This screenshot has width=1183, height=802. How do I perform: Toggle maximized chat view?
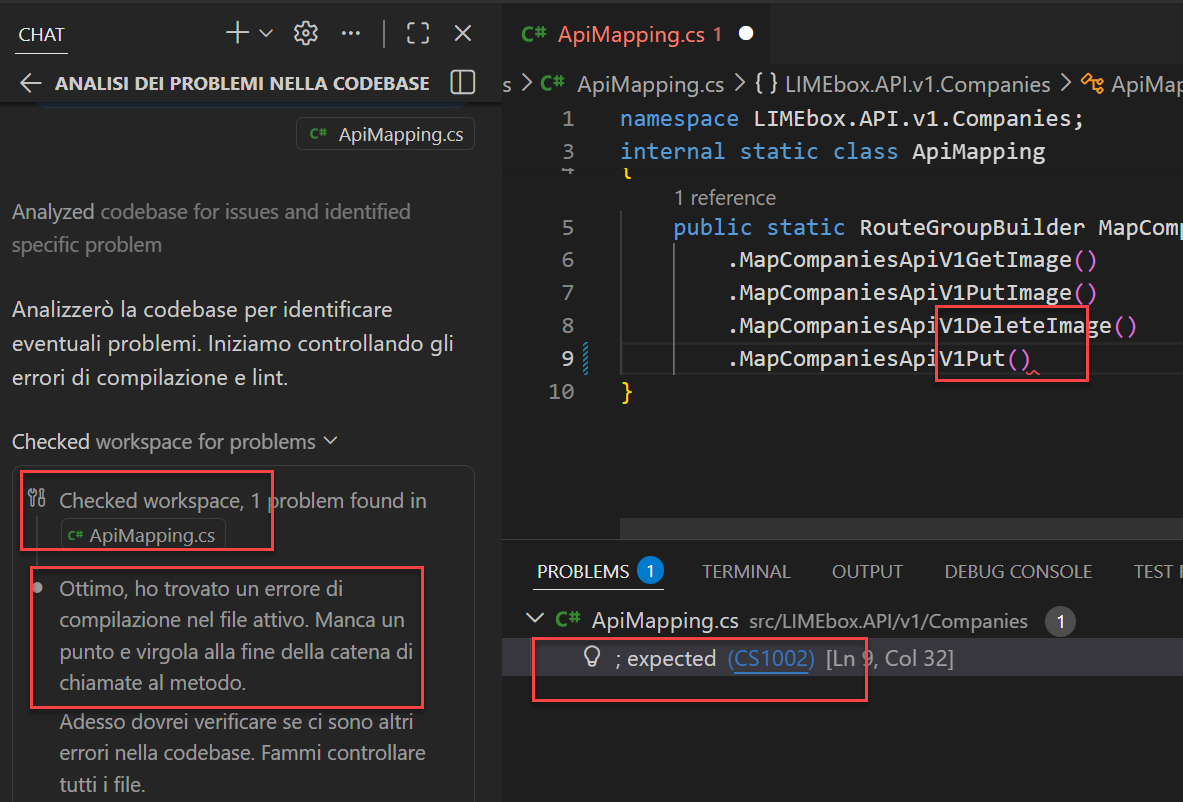click(x=418, y=33)
